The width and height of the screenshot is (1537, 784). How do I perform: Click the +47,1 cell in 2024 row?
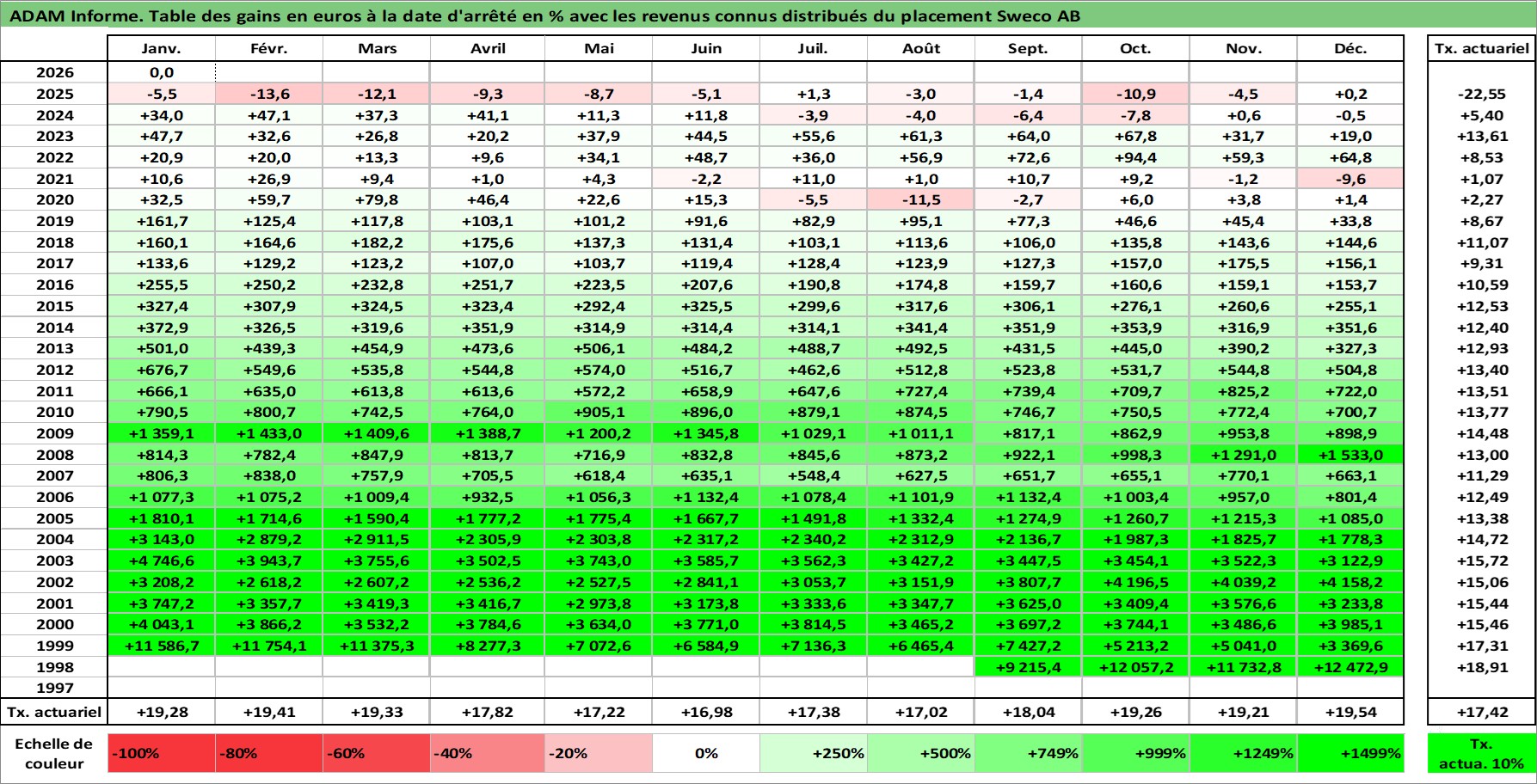269,115
